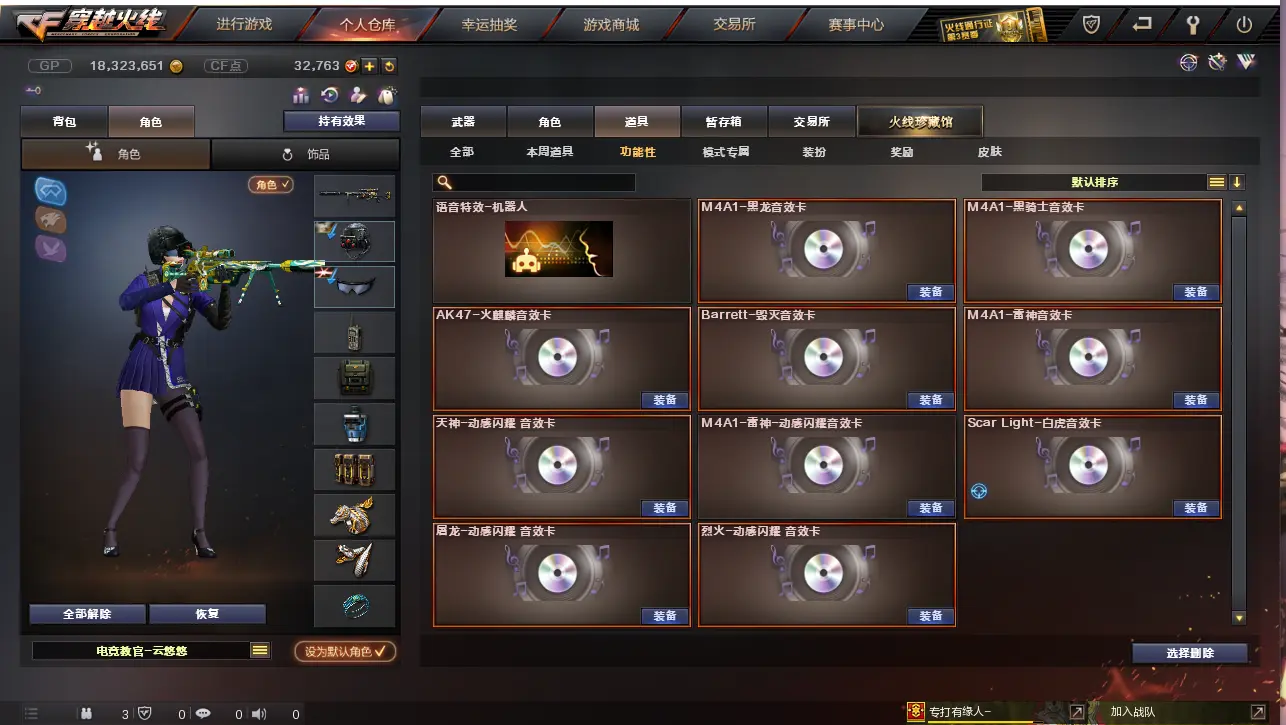Select the sunglasses equipment slot icon
Viewport: 1286px width, 725px height.
(x=355, y=287)
